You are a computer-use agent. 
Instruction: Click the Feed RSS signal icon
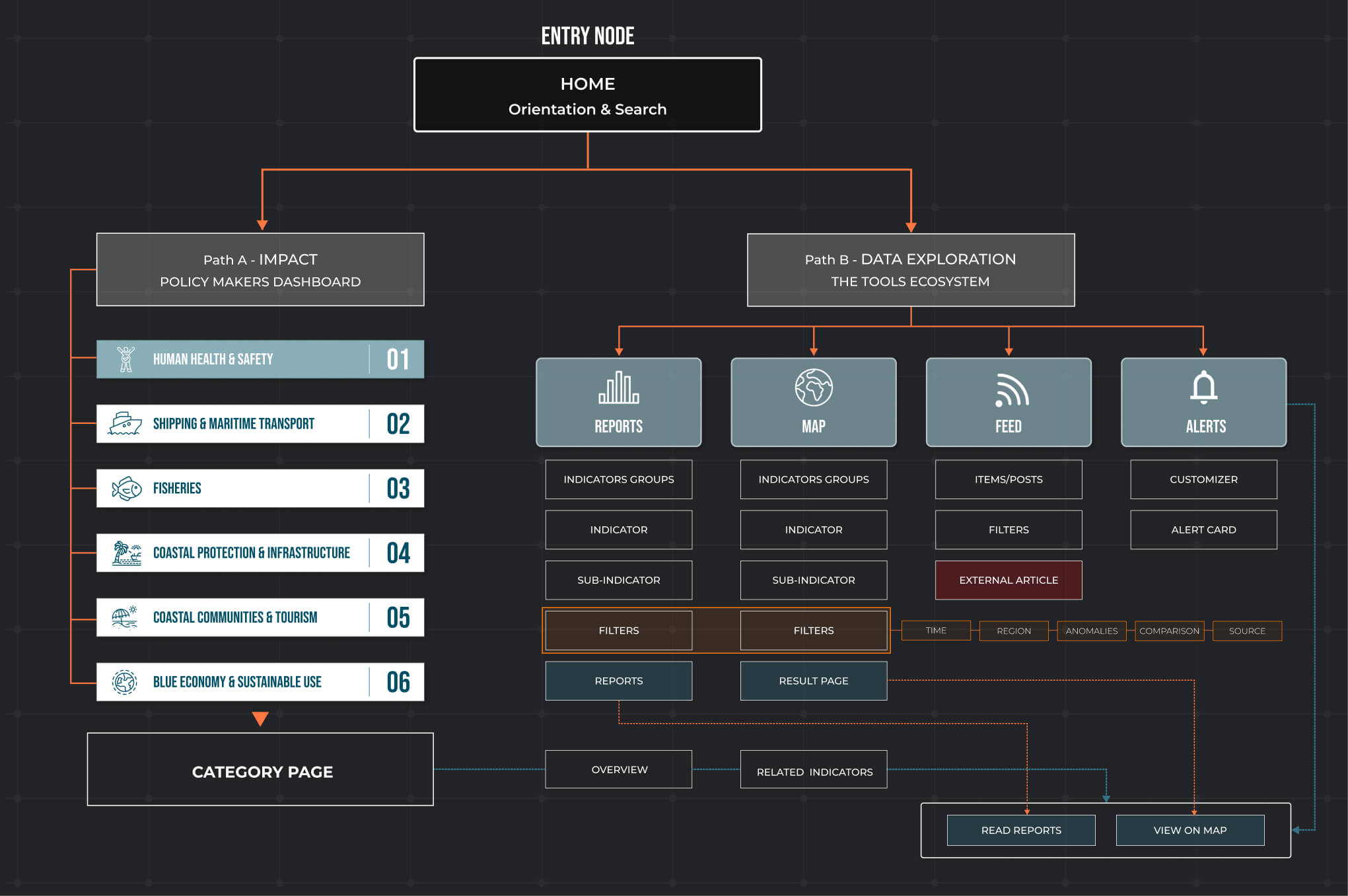tap(1011, 390)
